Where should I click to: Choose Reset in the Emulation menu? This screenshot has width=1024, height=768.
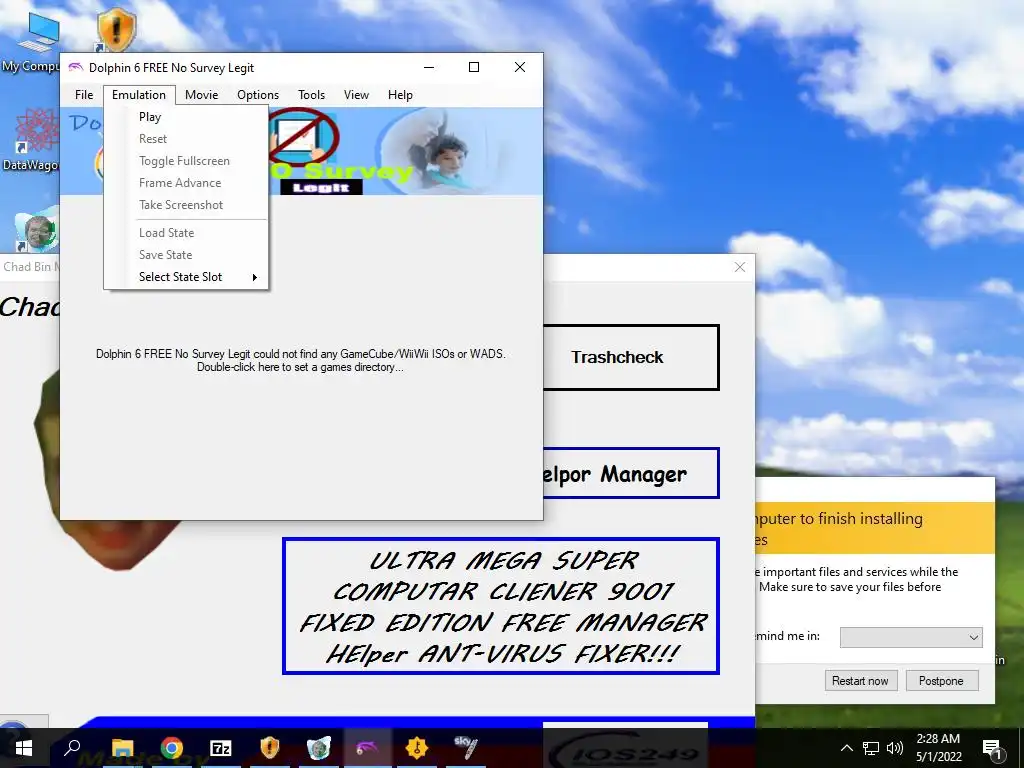[x=186, y=139]
